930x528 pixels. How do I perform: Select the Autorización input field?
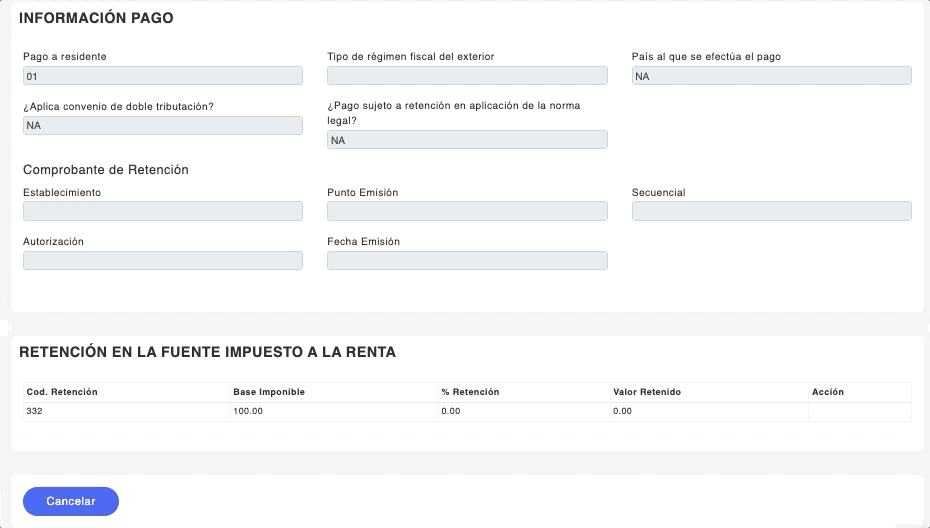pyautogui.click(x=162, y=260)
